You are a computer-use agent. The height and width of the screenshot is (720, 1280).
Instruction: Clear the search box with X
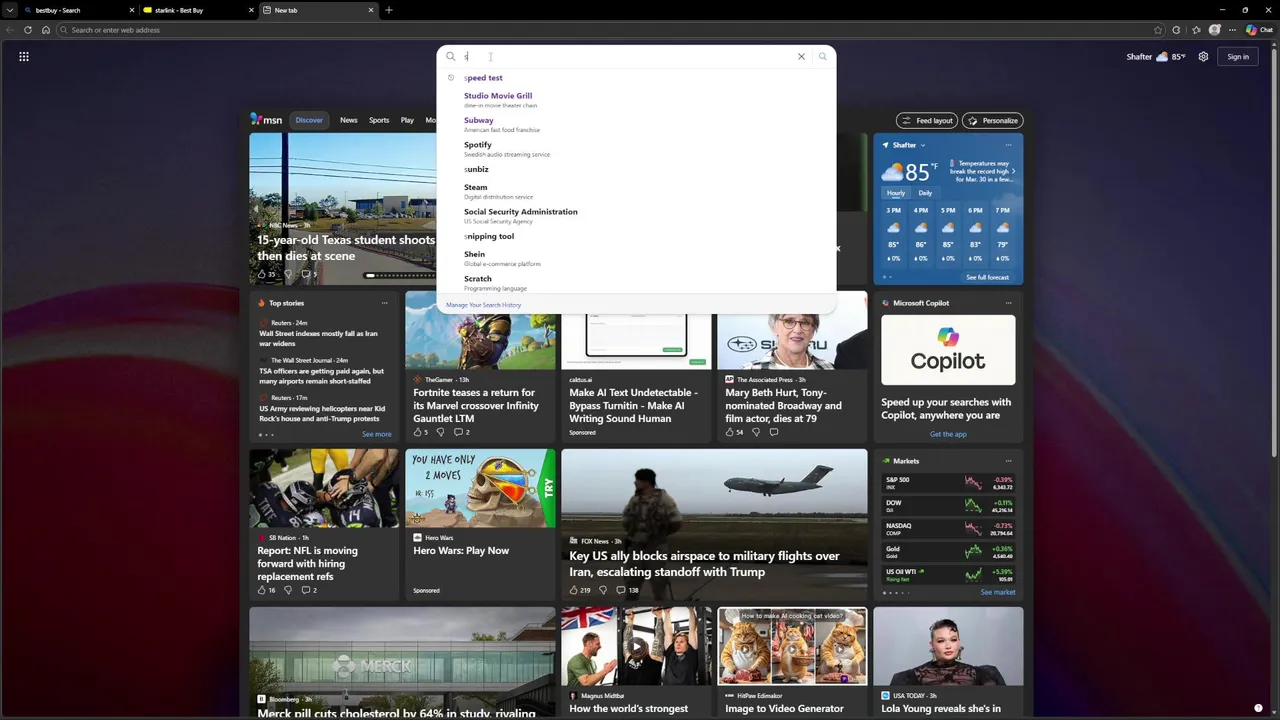801,57
